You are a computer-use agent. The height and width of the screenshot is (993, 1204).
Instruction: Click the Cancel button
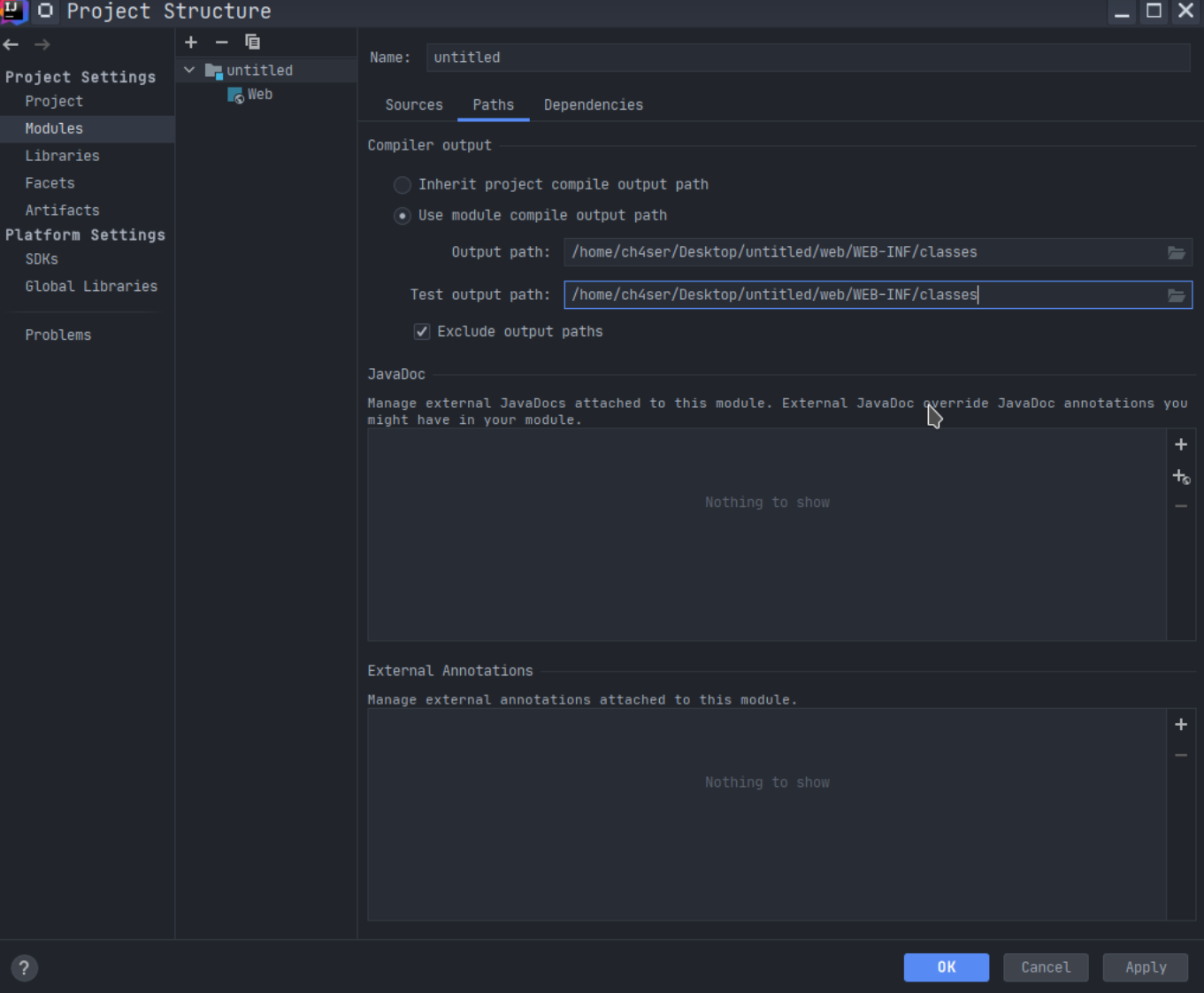(1046, 967)
